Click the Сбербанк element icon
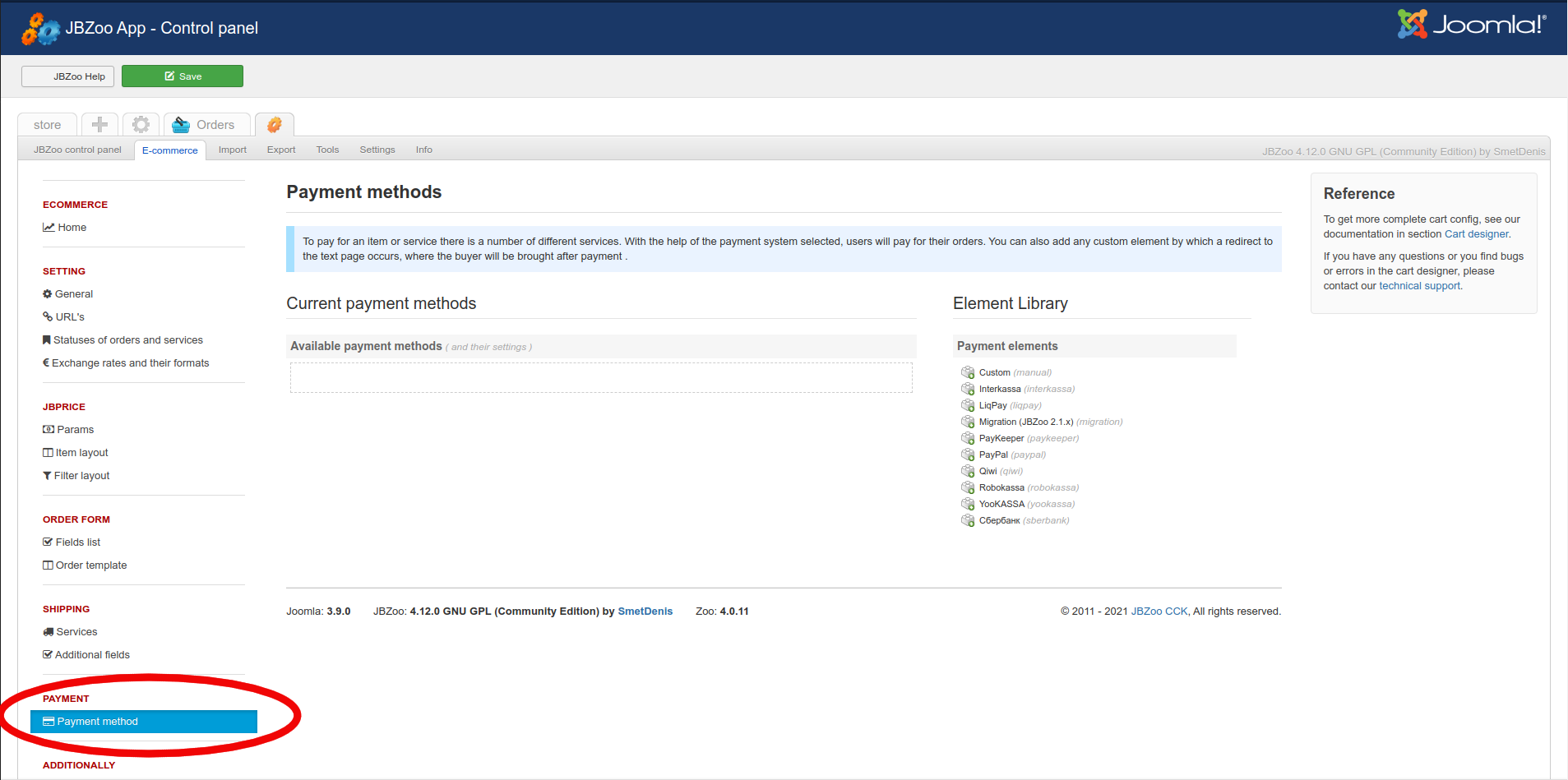 pos(968,520)
